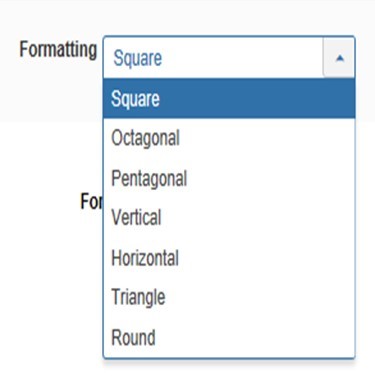This screenshot has height=383, width=375.
Task: Choose Octagonal from the Formatting list
Action: point(229,138)
